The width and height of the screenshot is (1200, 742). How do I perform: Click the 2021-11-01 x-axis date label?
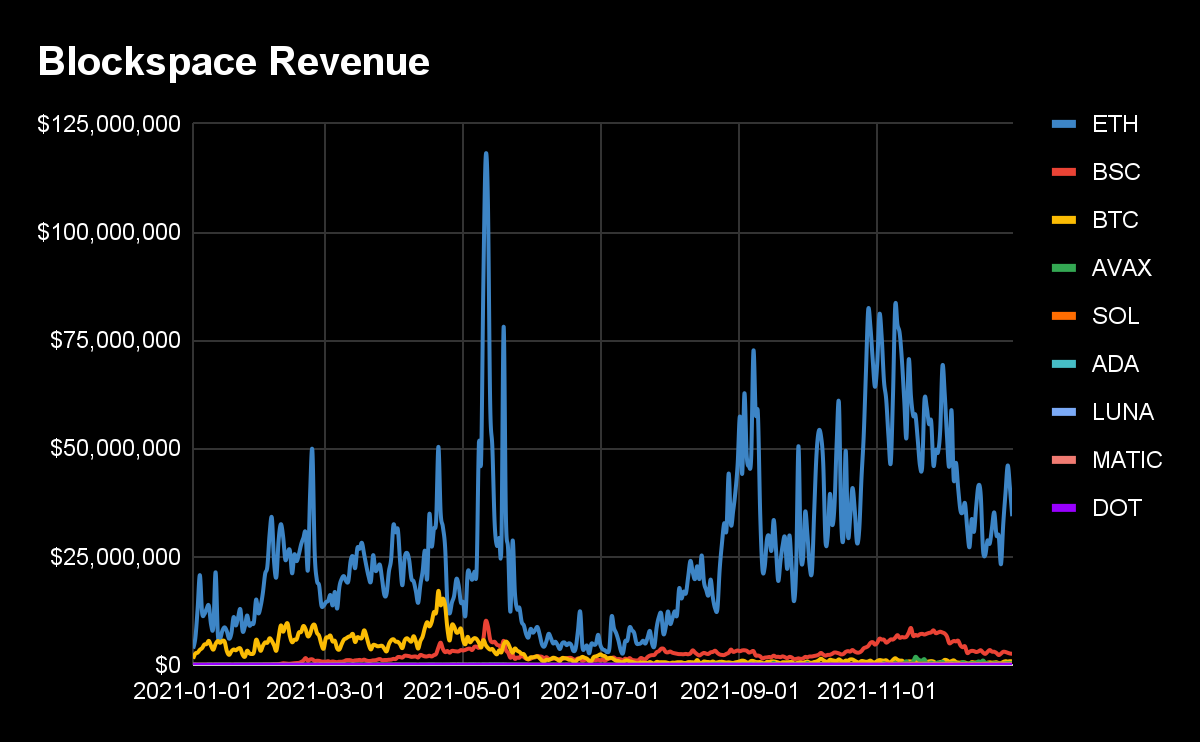(877, 691)
